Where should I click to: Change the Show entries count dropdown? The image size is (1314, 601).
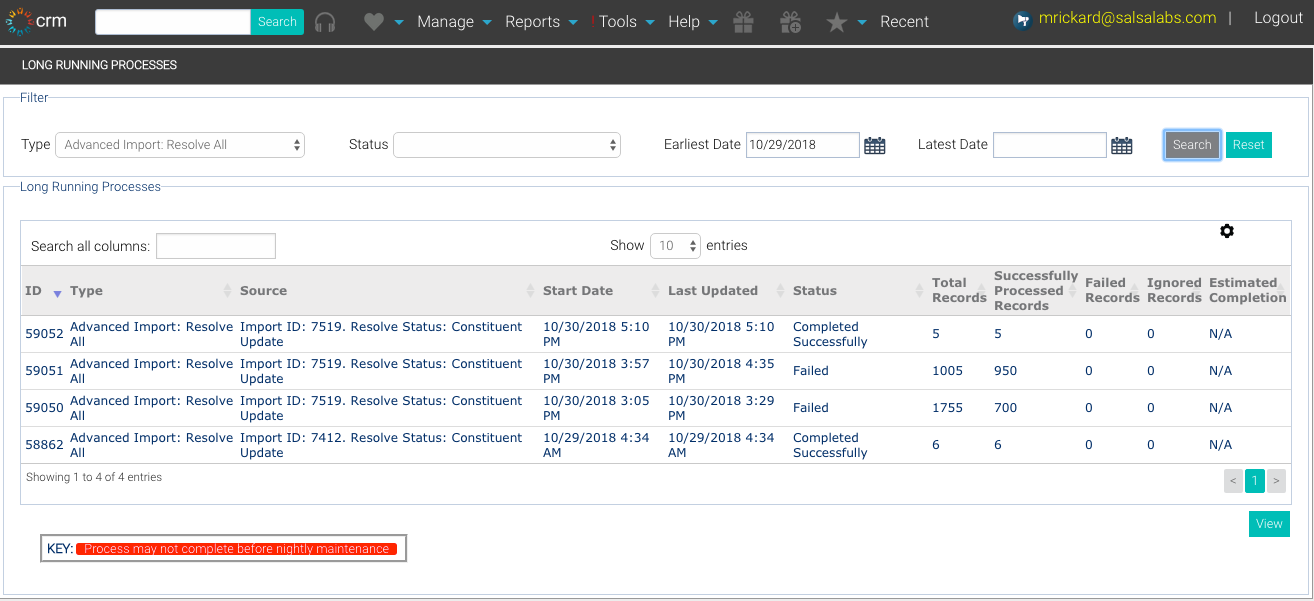[675, 246]
